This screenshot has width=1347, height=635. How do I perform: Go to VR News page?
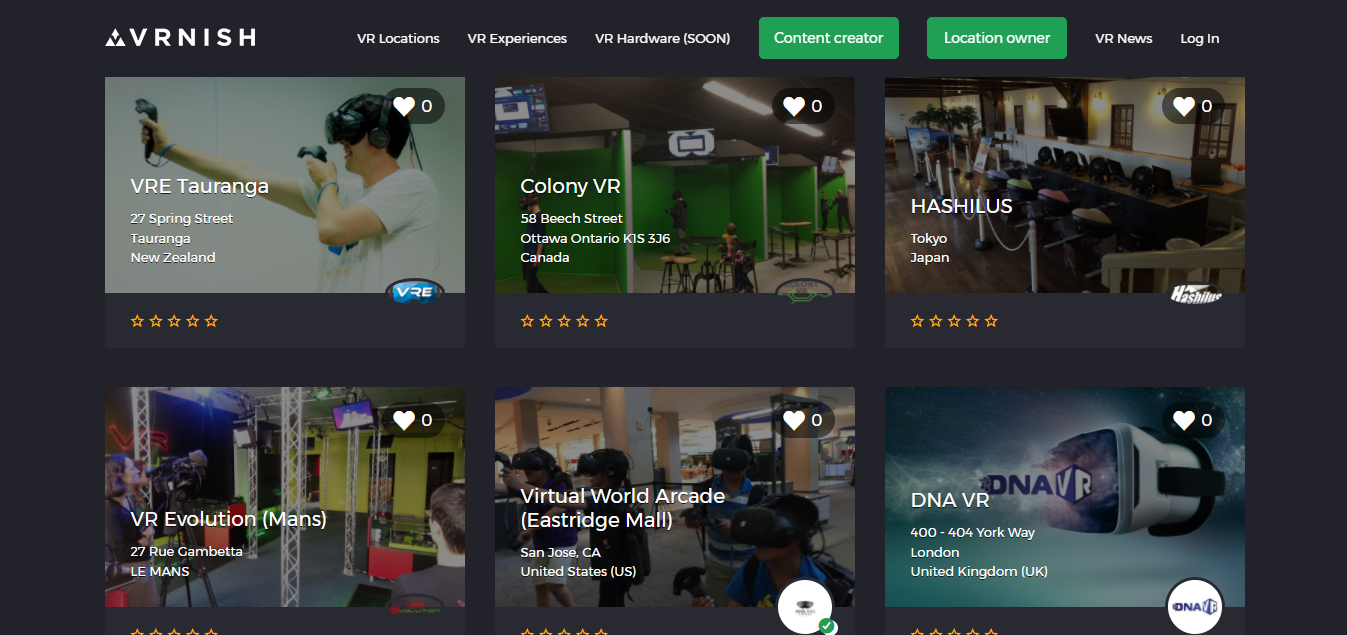click(x=1124, y=38)
